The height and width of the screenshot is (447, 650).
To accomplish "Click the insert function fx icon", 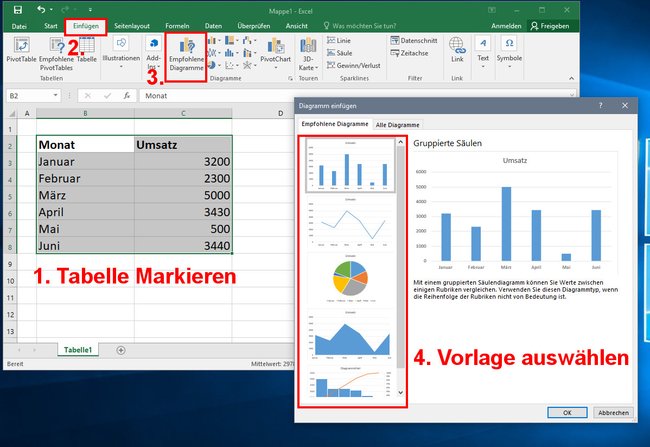I will coord(127,96).
